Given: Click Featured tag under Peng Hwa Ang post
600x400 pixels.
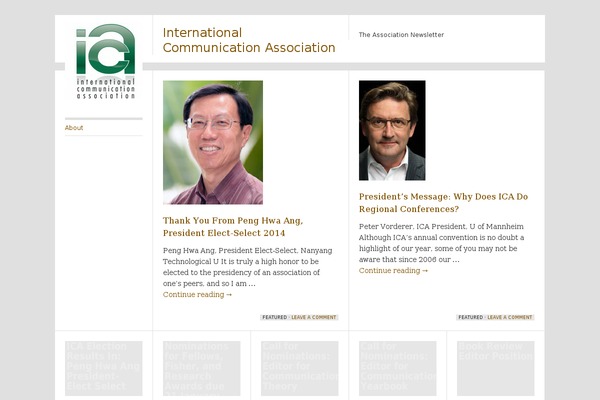Looking at the screenshot, I should click(274, 317).
